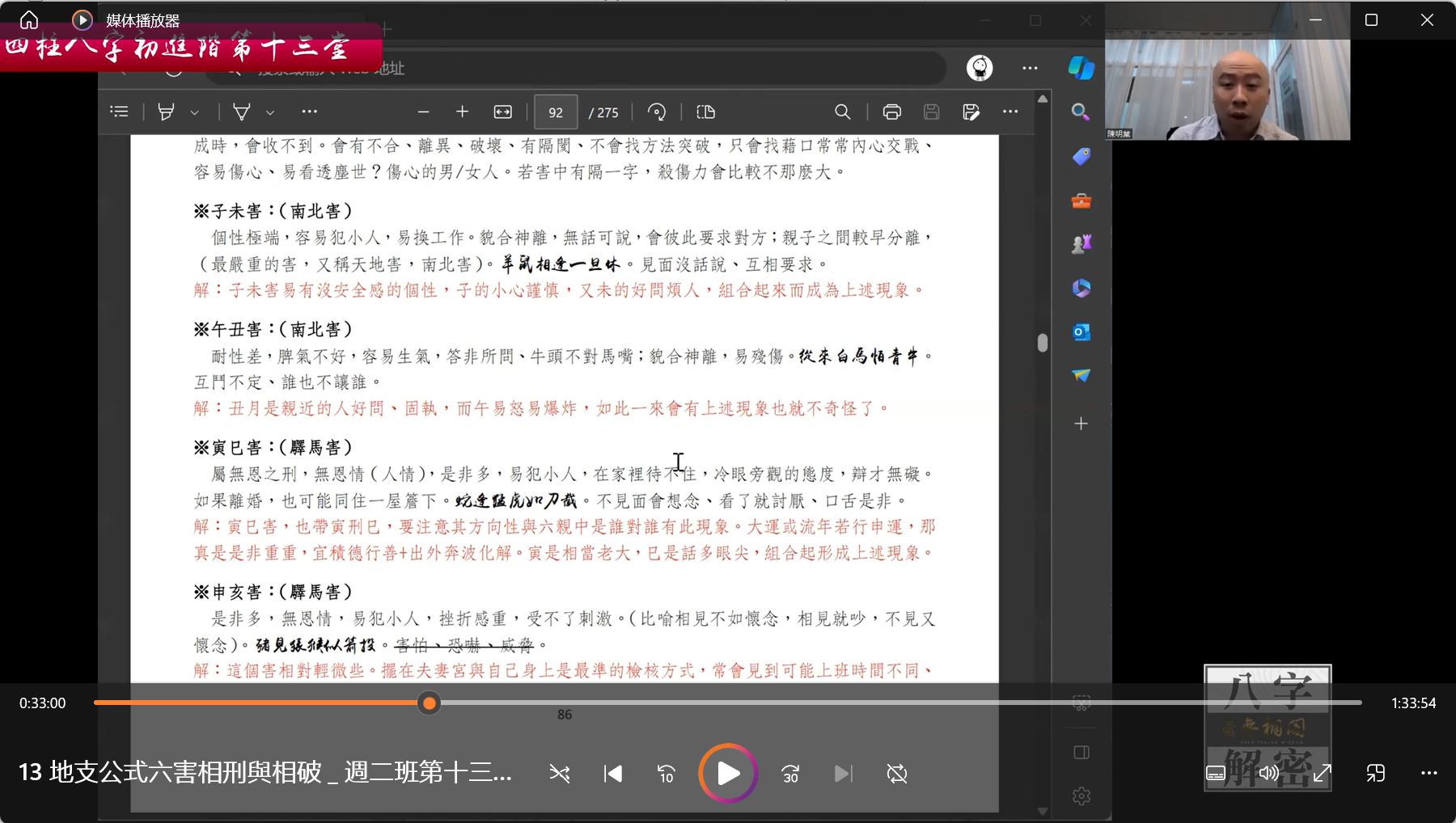Viewport: 1456px width, 823px height.
Task: Open the shopping tag sidebar icon
Action: (1081, 156)
